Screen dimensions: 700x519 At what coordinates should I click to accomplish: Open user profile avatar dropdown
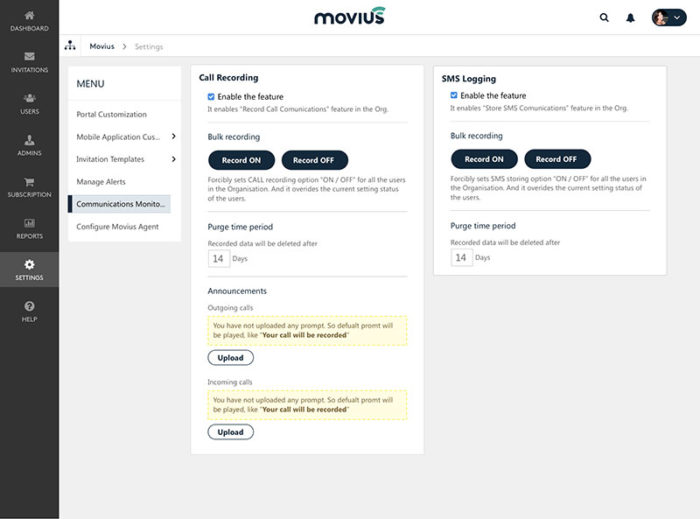669,17
